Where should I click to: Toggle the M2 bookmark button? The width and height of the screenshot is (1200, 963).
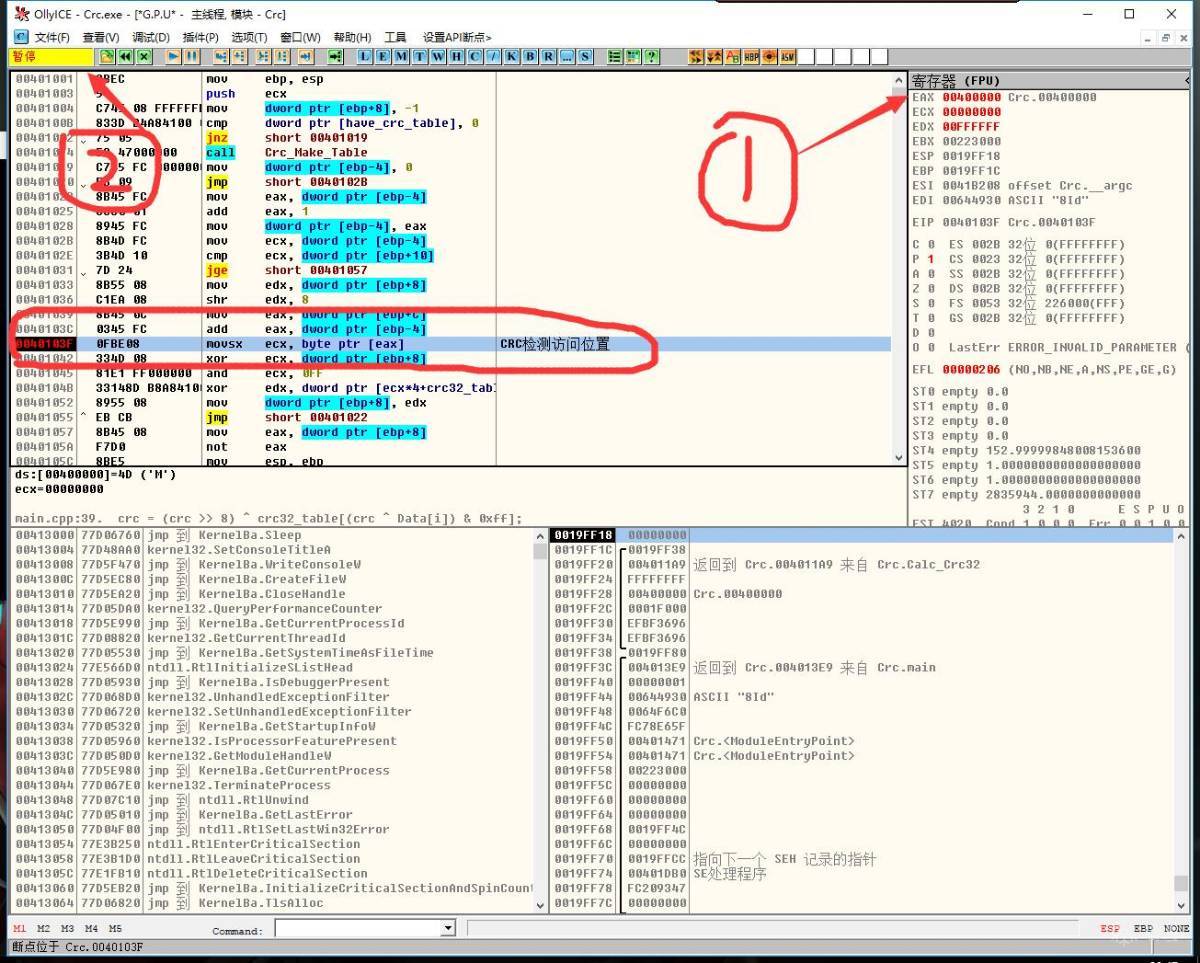coord(43,929)
